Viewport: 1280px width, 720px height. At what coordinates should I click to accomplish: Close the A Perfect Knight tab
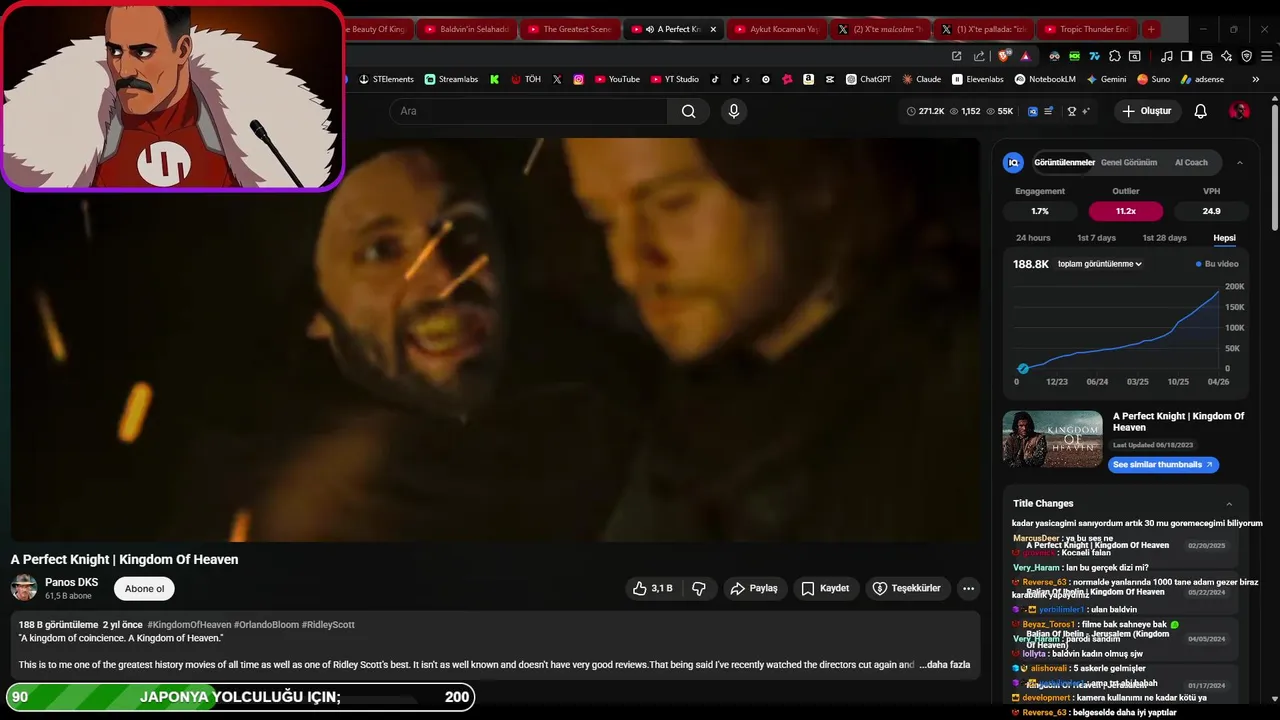(712, 29)
